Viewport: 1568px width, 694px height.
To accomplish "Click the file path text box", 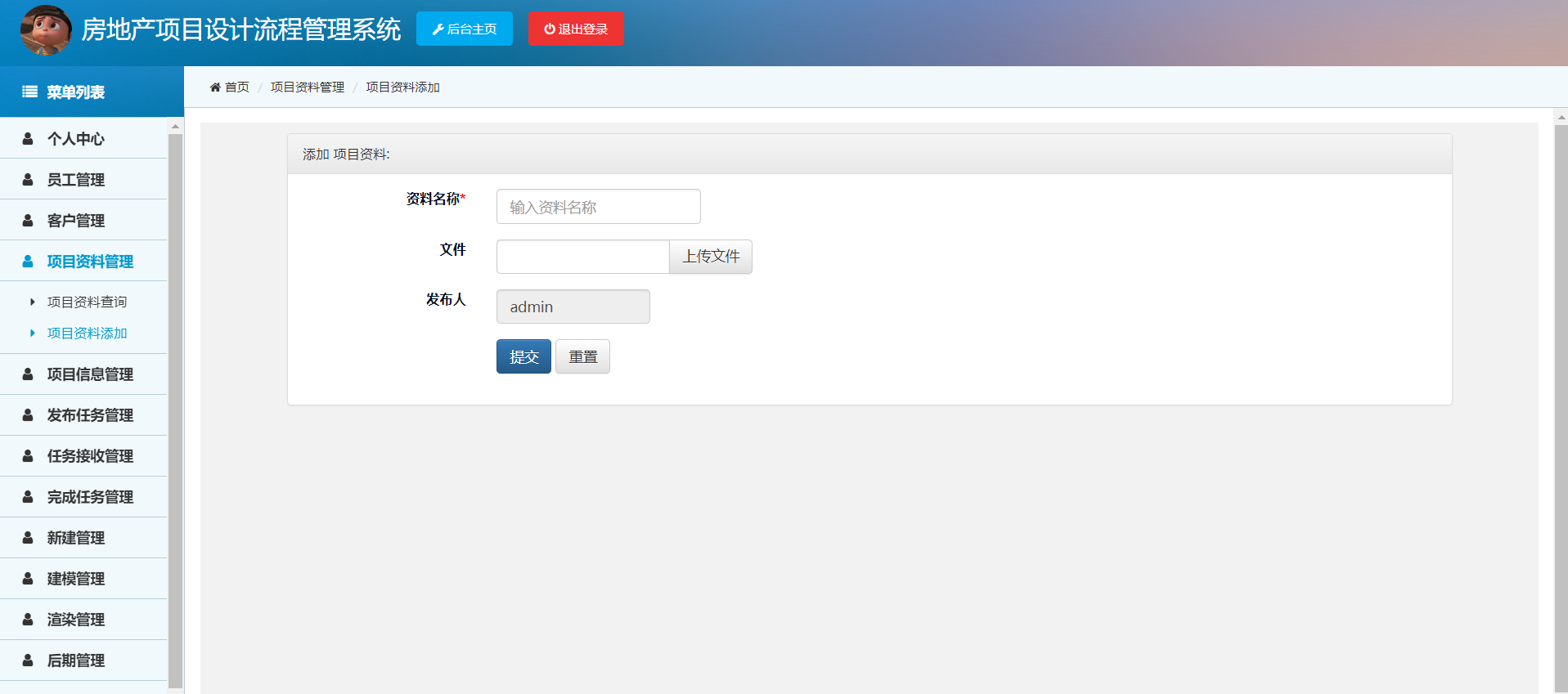I will tap(582, 257).
